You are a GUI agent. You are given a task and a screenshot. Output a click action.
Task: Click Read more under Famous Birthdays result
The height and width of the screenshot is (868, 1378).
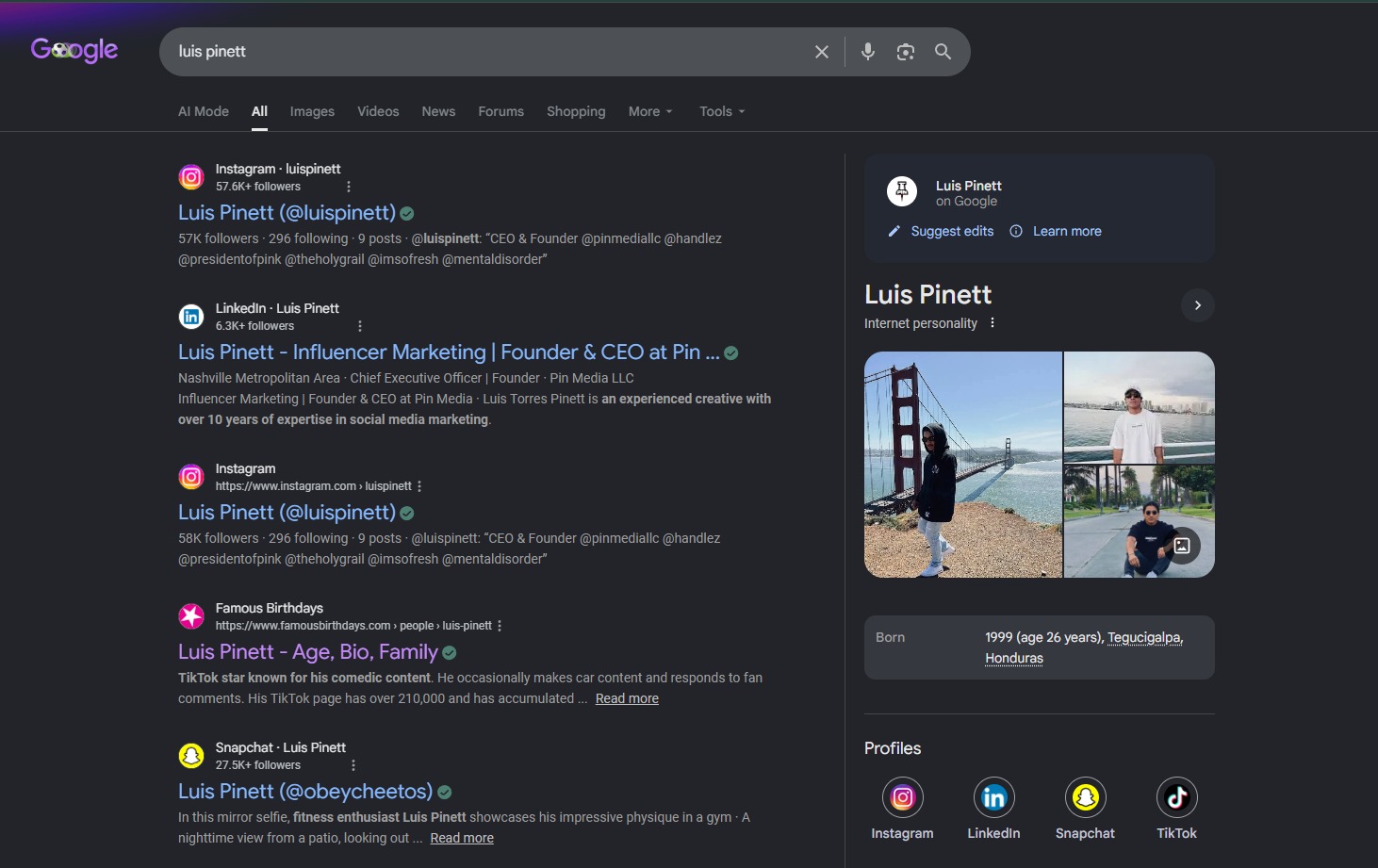(627, 698)
